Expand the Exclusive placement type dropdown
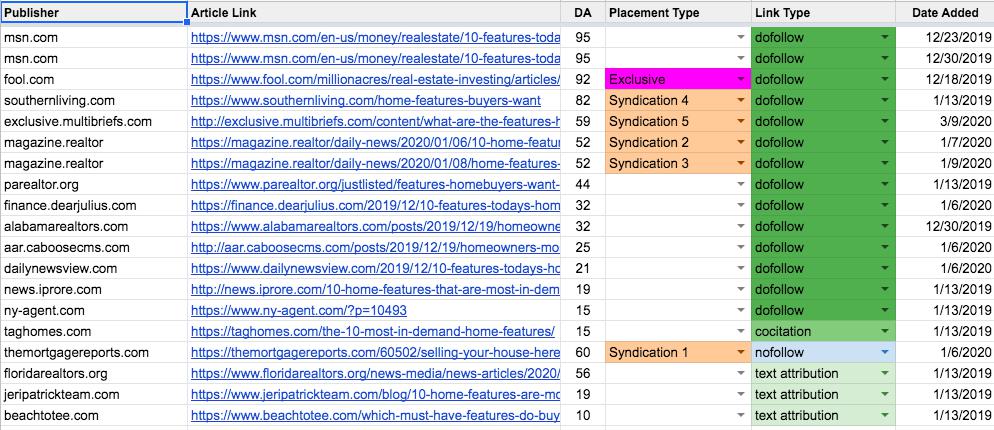The height and width of the screenshot is (430, 994). click(741, 79)
